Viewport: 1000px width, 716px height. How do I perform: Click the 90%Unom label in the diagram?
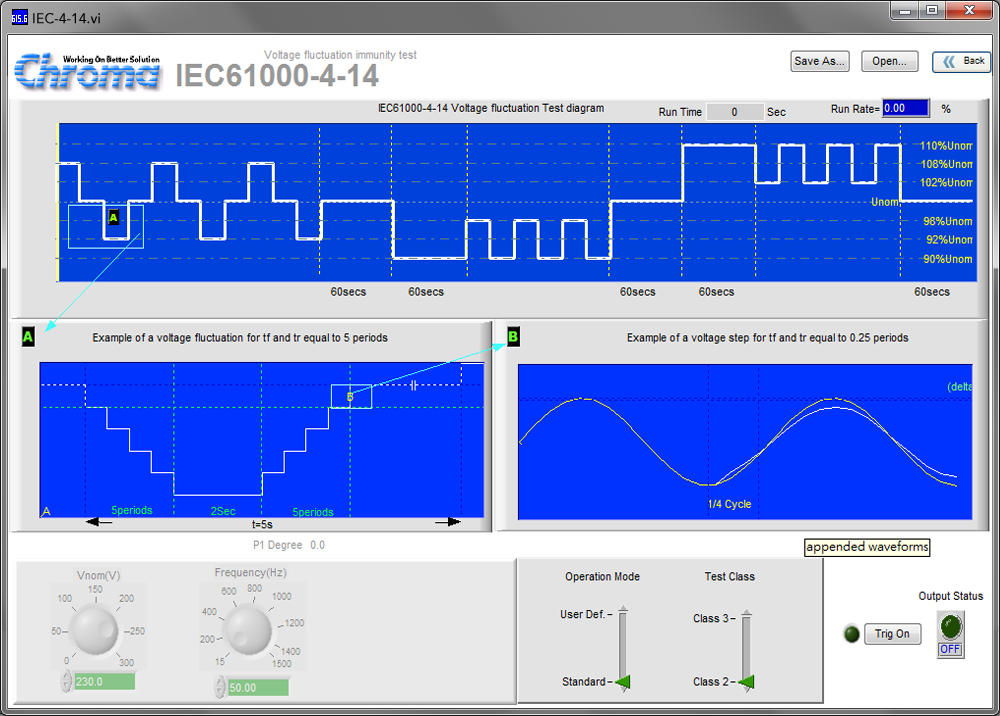pyautogui.click(x=948, y=259)
